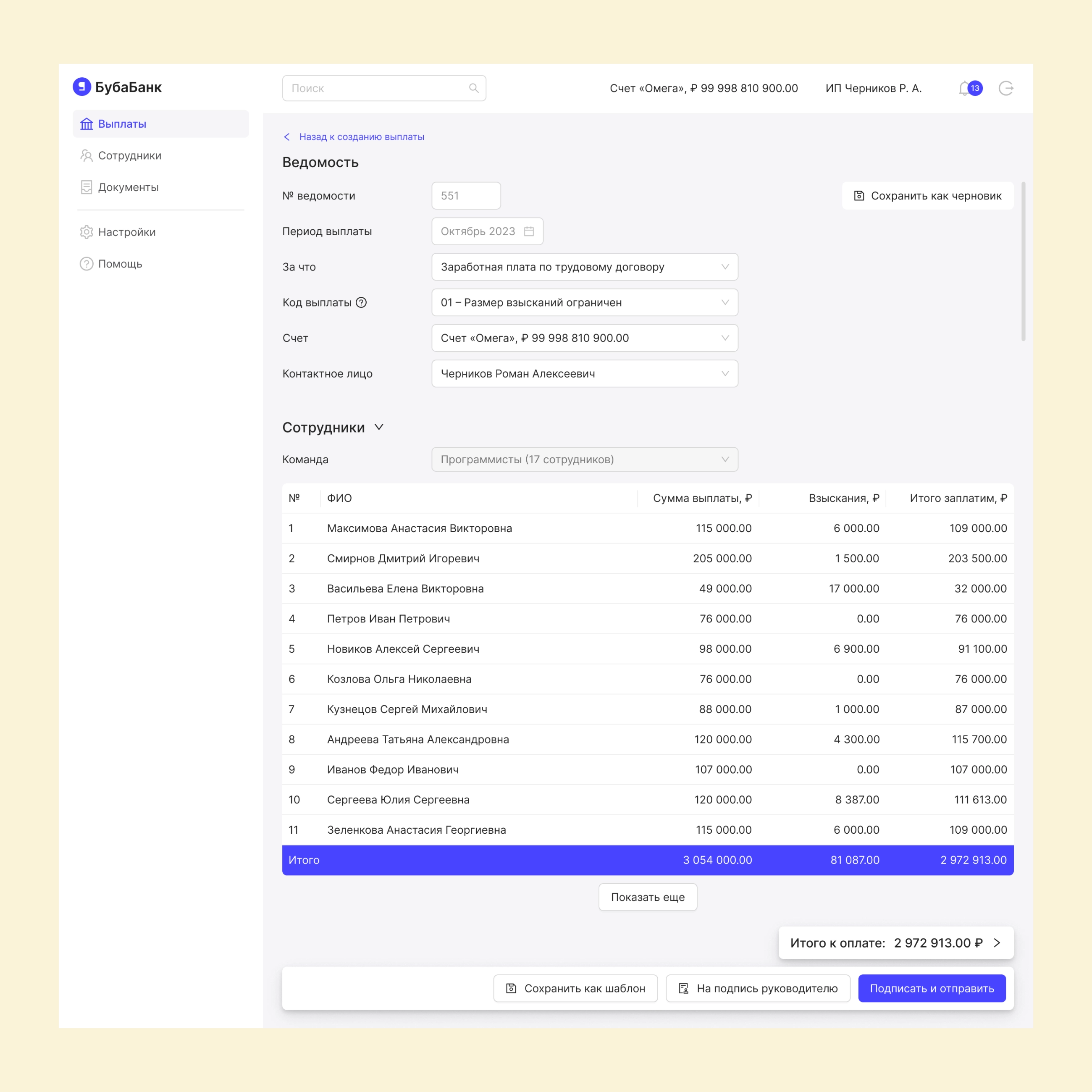Select row Петров Иван Петрович
The height and width of the screenshot is (1092, 1092).
point(648,619)
